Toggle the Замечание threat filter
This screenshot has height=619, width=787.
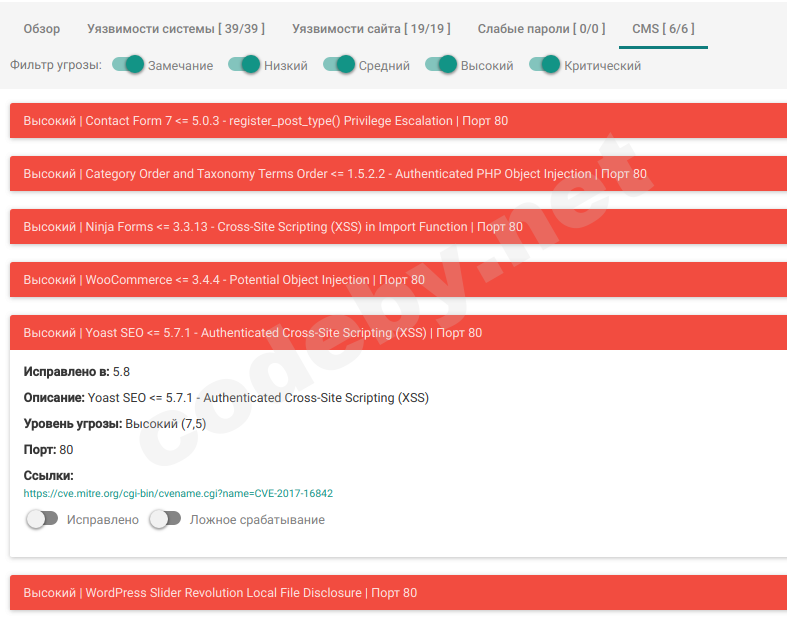click(127, 65)
